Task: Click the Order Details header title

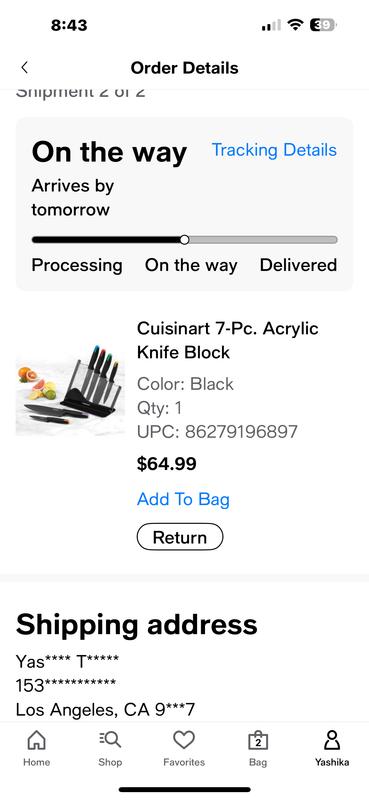Action: point(184,68)
